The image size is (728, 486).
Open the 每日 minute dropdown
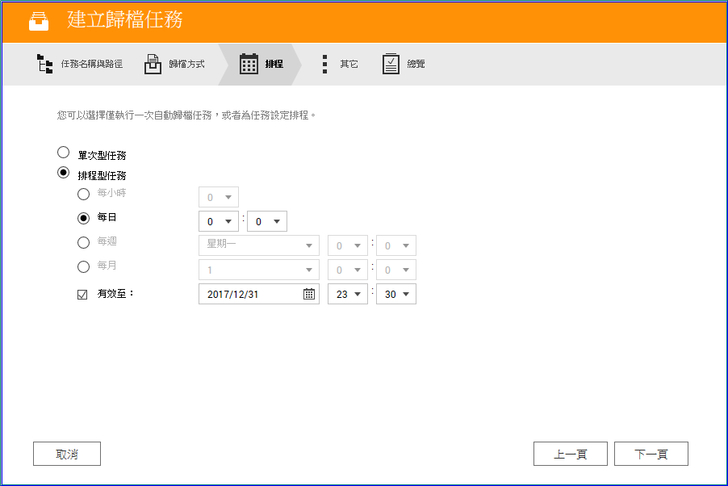click(x=266, y=221)
